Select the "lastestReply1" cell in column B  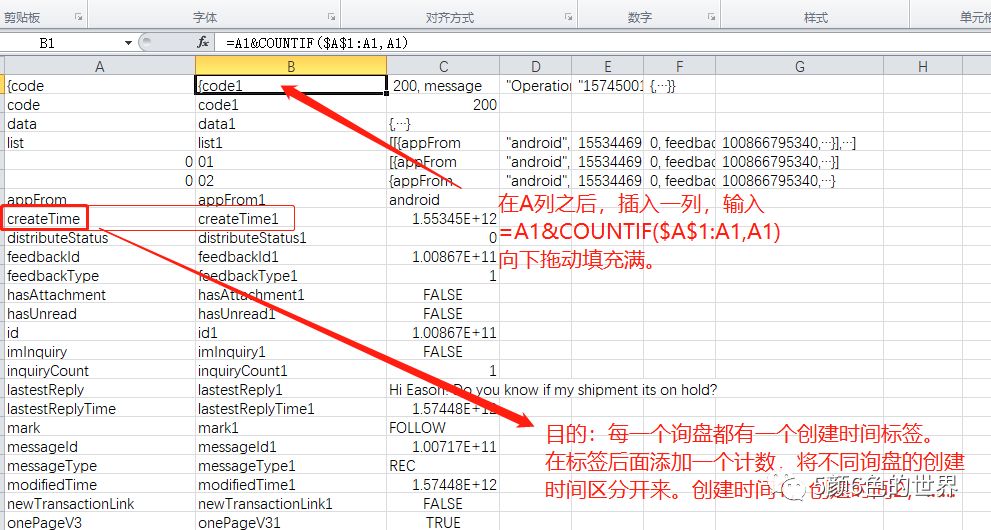click(x=291, y=389)
